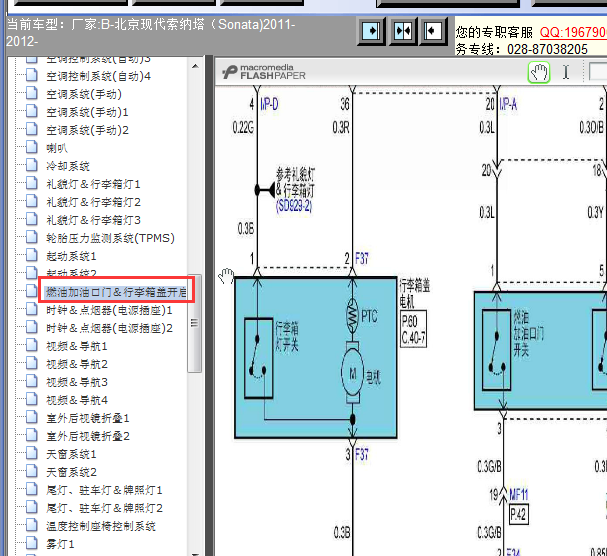The height and width of the screenshot is (556, 607).
Task: Click the MF11 connector label
Action: pos(518,494)
